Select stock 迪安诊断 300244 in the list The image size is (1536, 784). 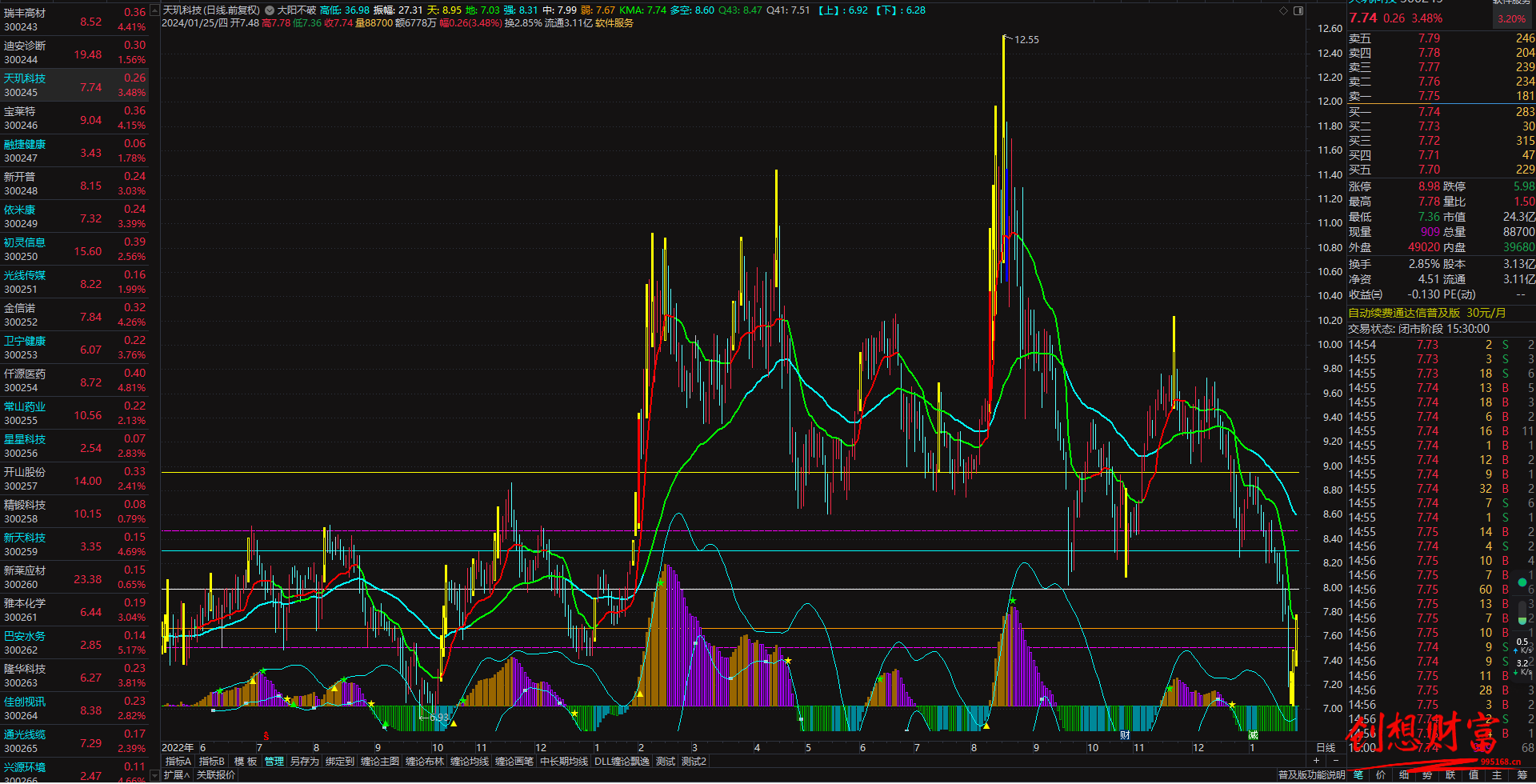74,53
